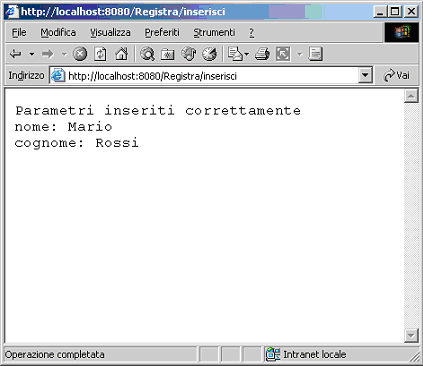Open the History toolbar icon
This screenshot has width=423, height=366.
210,54
